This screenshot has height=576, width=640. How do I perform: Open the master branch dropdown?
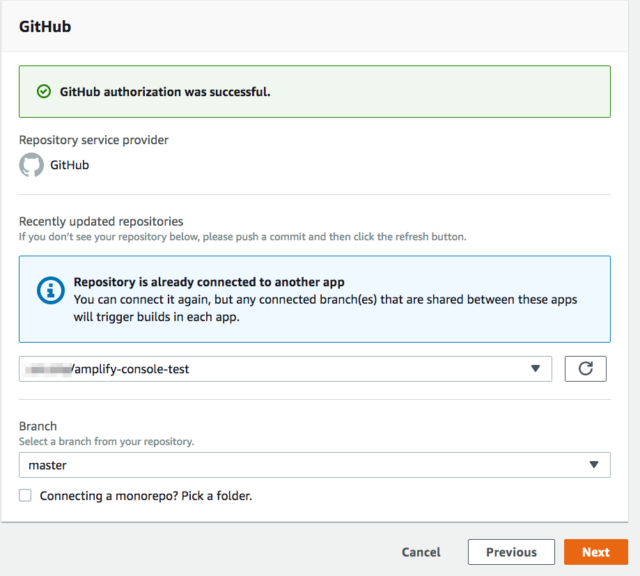coord(315,465)
